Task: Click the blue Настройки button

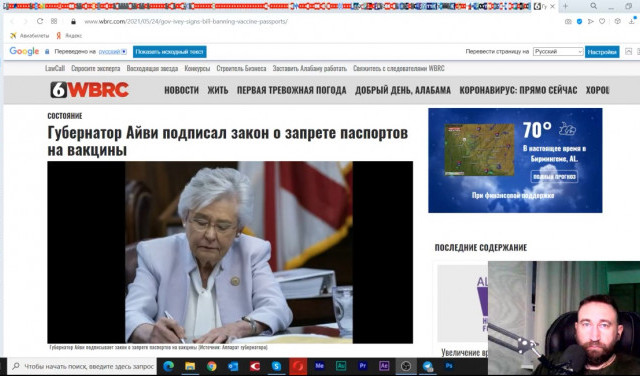Action: click(602, 52)
